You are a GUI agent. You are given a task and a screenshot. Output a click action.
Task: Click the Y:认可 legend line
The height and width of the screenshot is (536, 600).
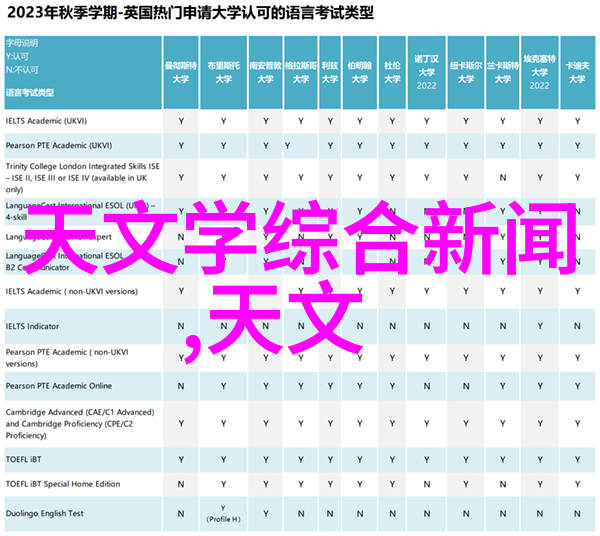(x=17, y=57)
